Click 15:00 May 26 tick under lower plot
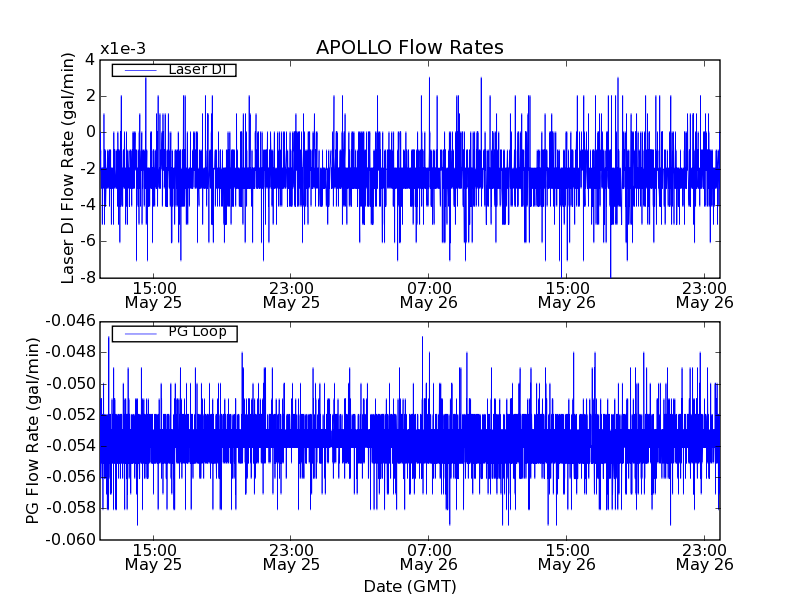Image resolution: width=800 pixels, height=600 pixels. 566,557
